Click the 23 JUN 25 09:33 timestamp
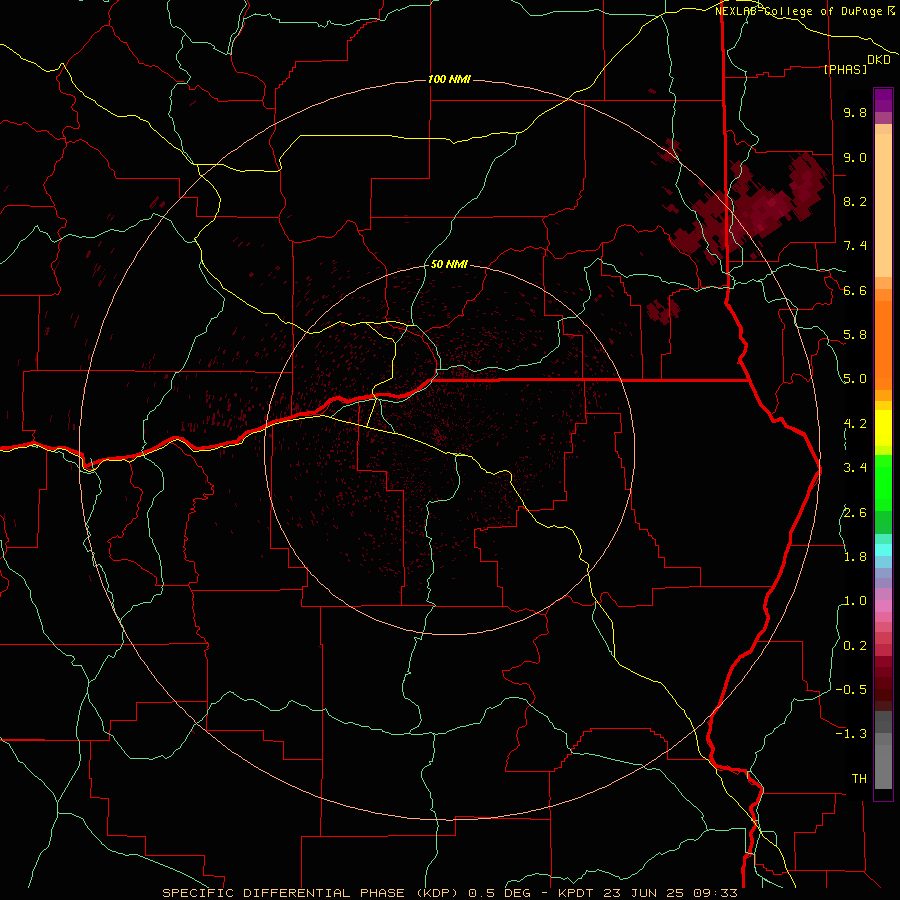This screenshot has width=900, height=900. 670,893
